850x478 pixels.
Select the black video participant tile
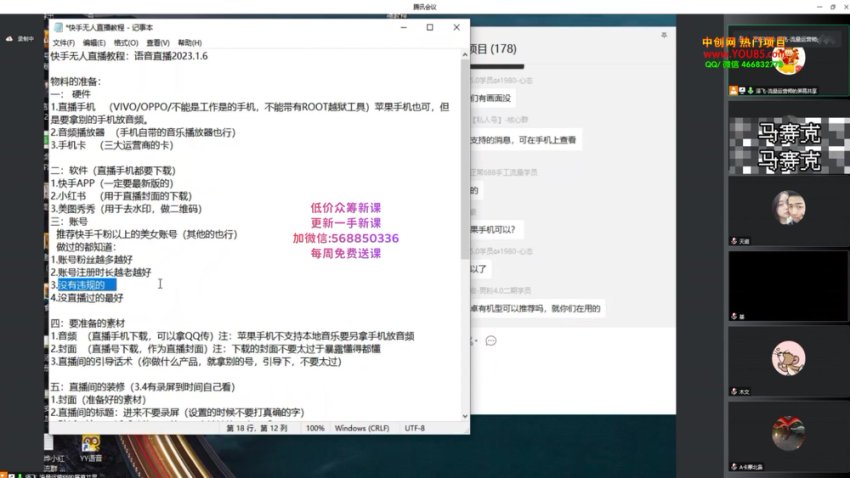pos(788,286)
